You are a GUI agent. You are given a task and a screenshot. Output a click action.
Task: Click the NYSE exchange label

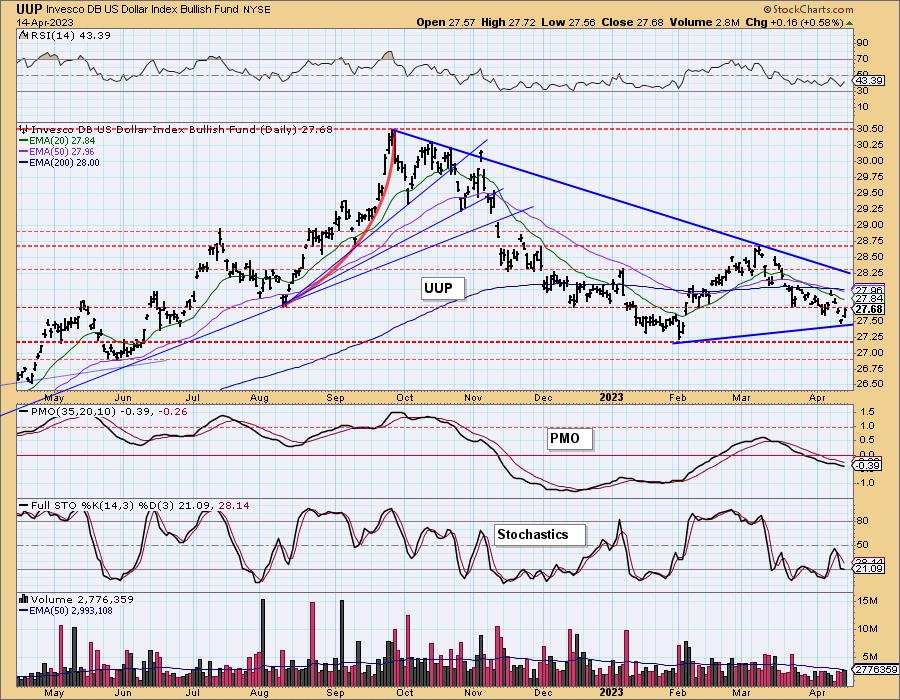[x=255, y=10]
